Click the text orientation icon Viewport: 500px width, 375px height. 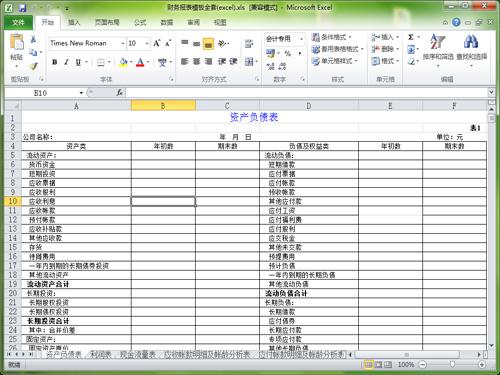222,43
